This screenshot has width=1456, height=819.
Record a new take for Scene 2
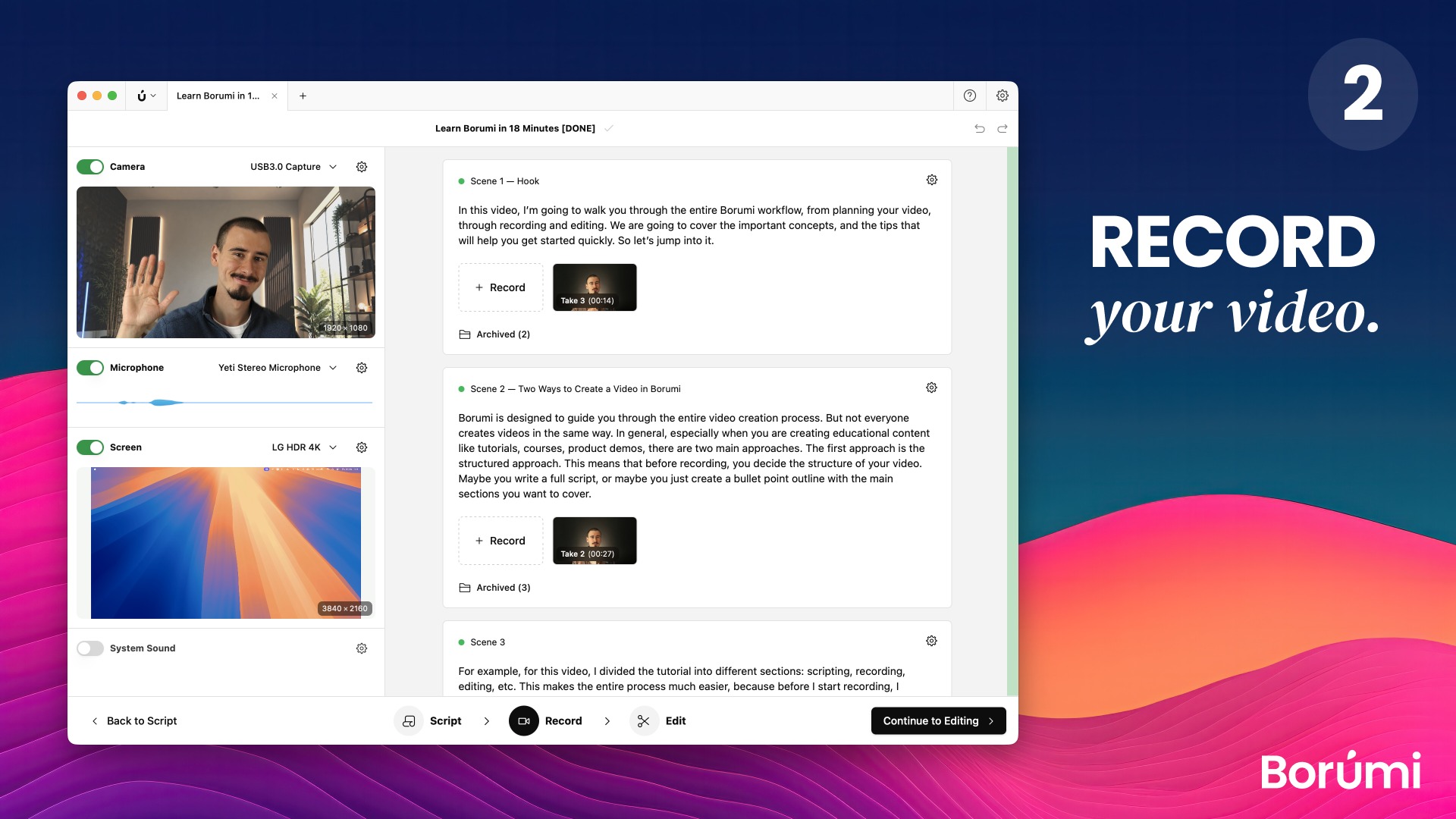[500, 541]
